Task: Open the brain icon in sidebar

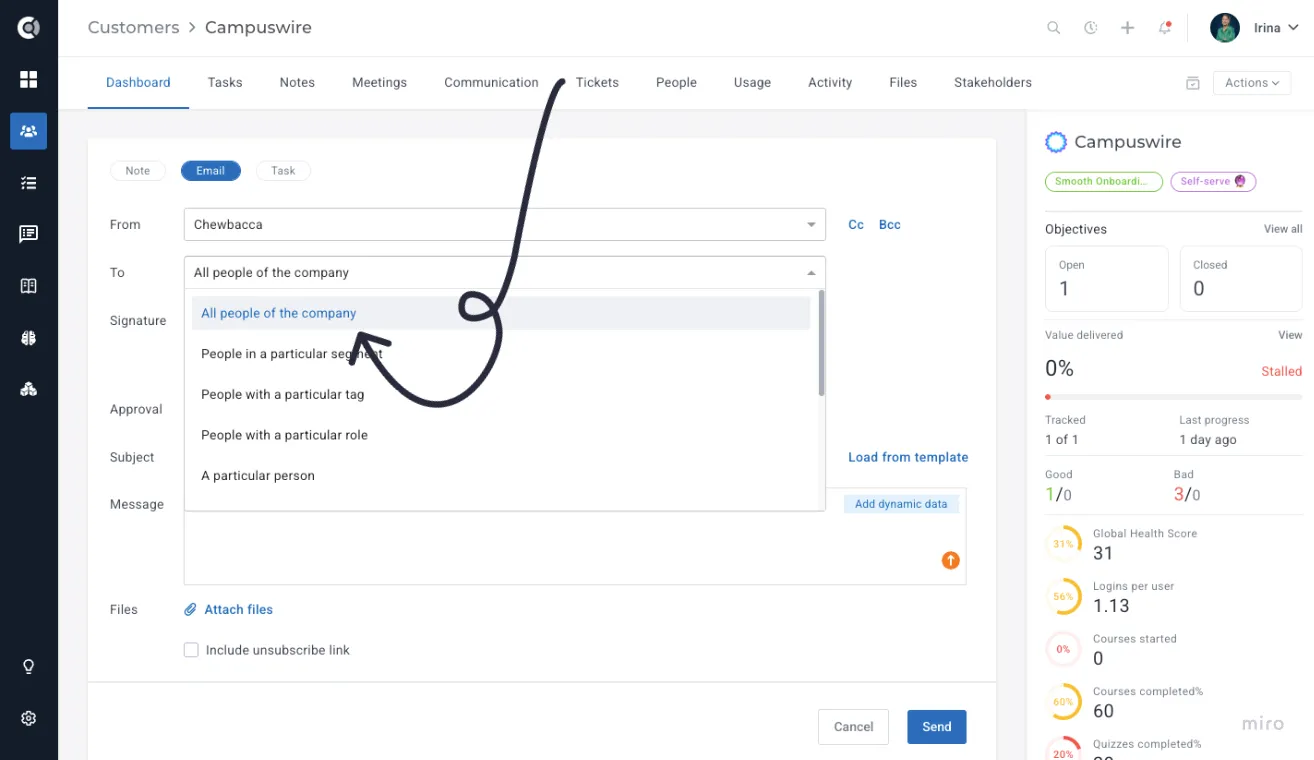Action: coord(28,338)
